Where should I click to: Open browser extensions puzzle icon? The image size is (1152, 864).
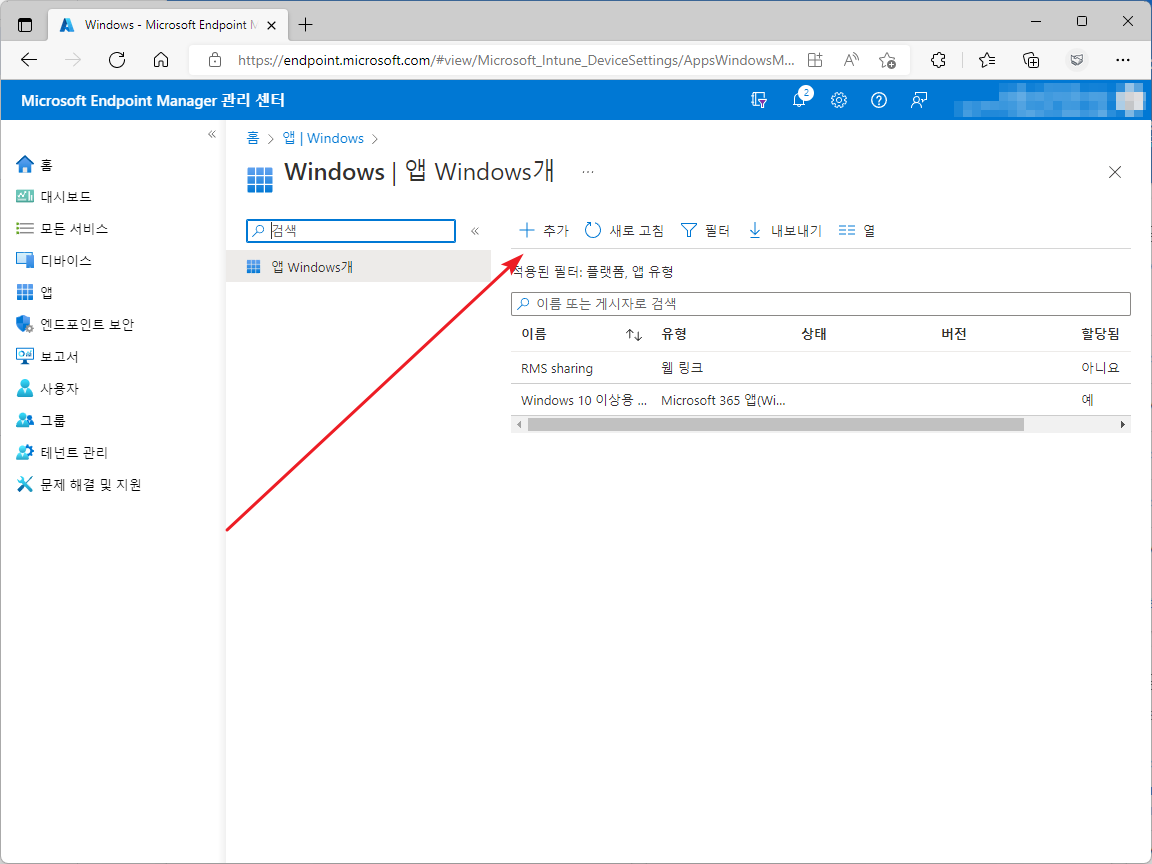coord(938,60)
